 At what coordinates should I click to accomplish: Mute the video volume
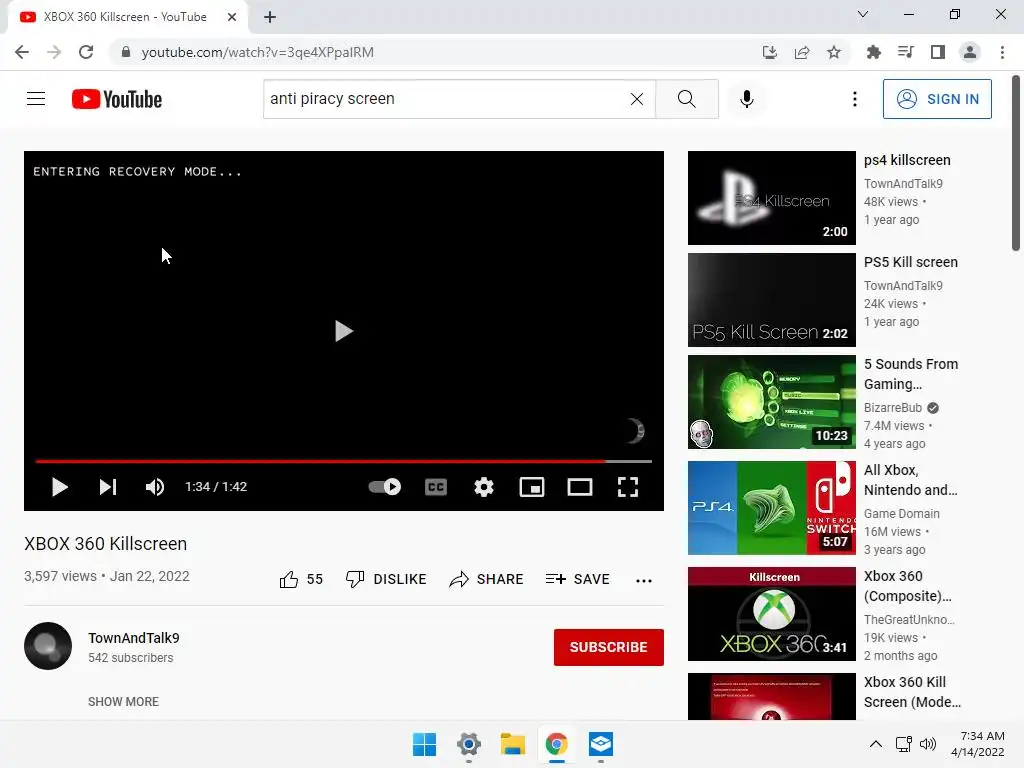point(155,487)
